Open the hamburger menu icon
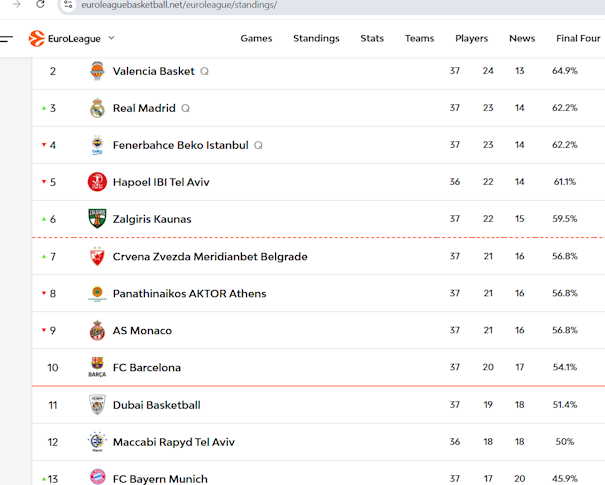 [7, 39]
